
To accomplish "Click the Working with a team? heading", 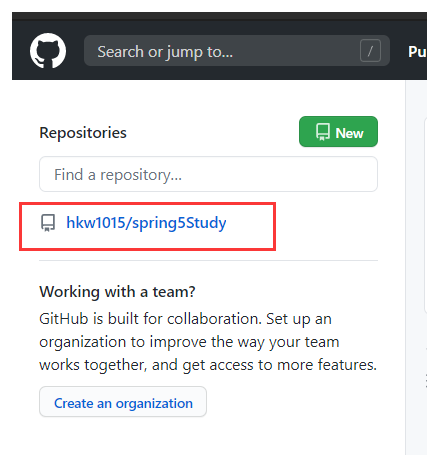I will pos(117,292).
